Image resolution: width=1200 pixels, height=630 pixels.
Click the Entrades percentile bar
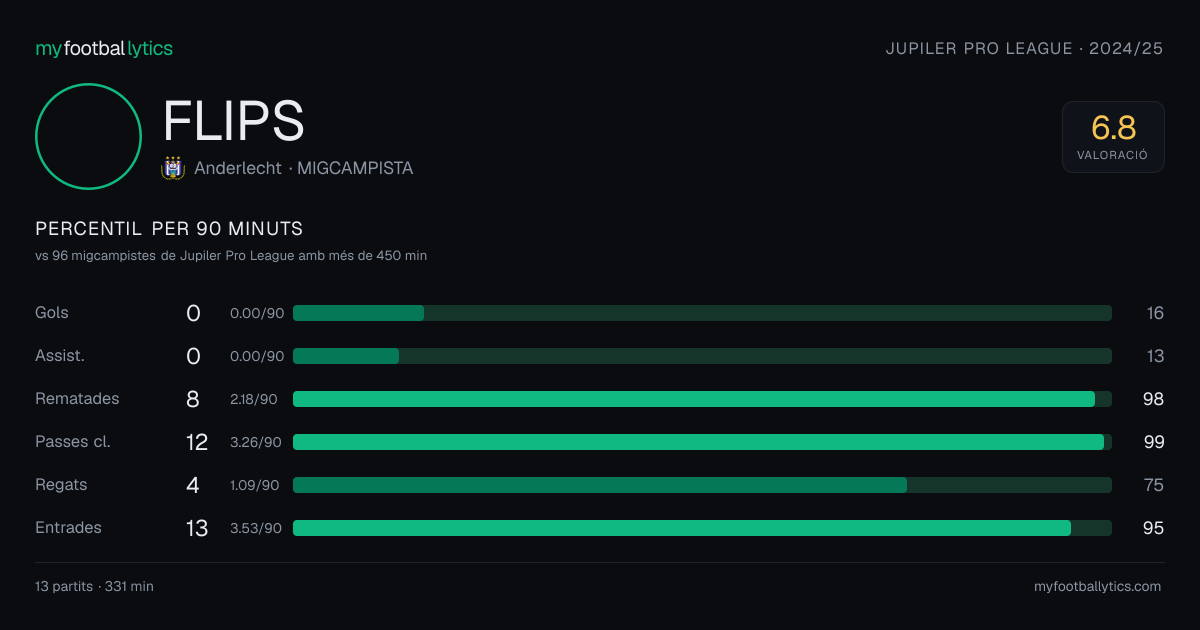coord(702,528)
